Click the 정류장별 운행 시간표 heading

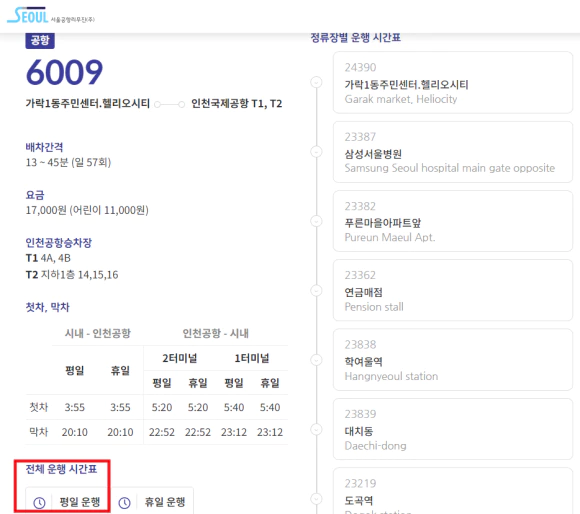click(355, 38)
